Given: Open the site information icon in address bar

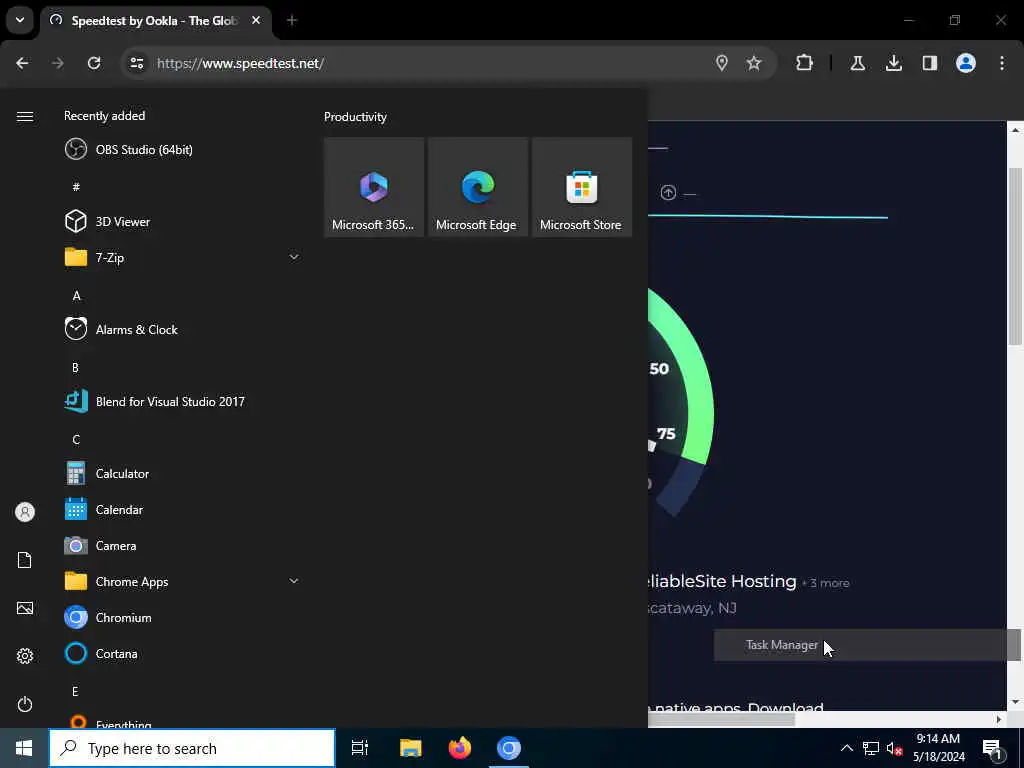Looking at the screenshot, I should click(136, 63).
